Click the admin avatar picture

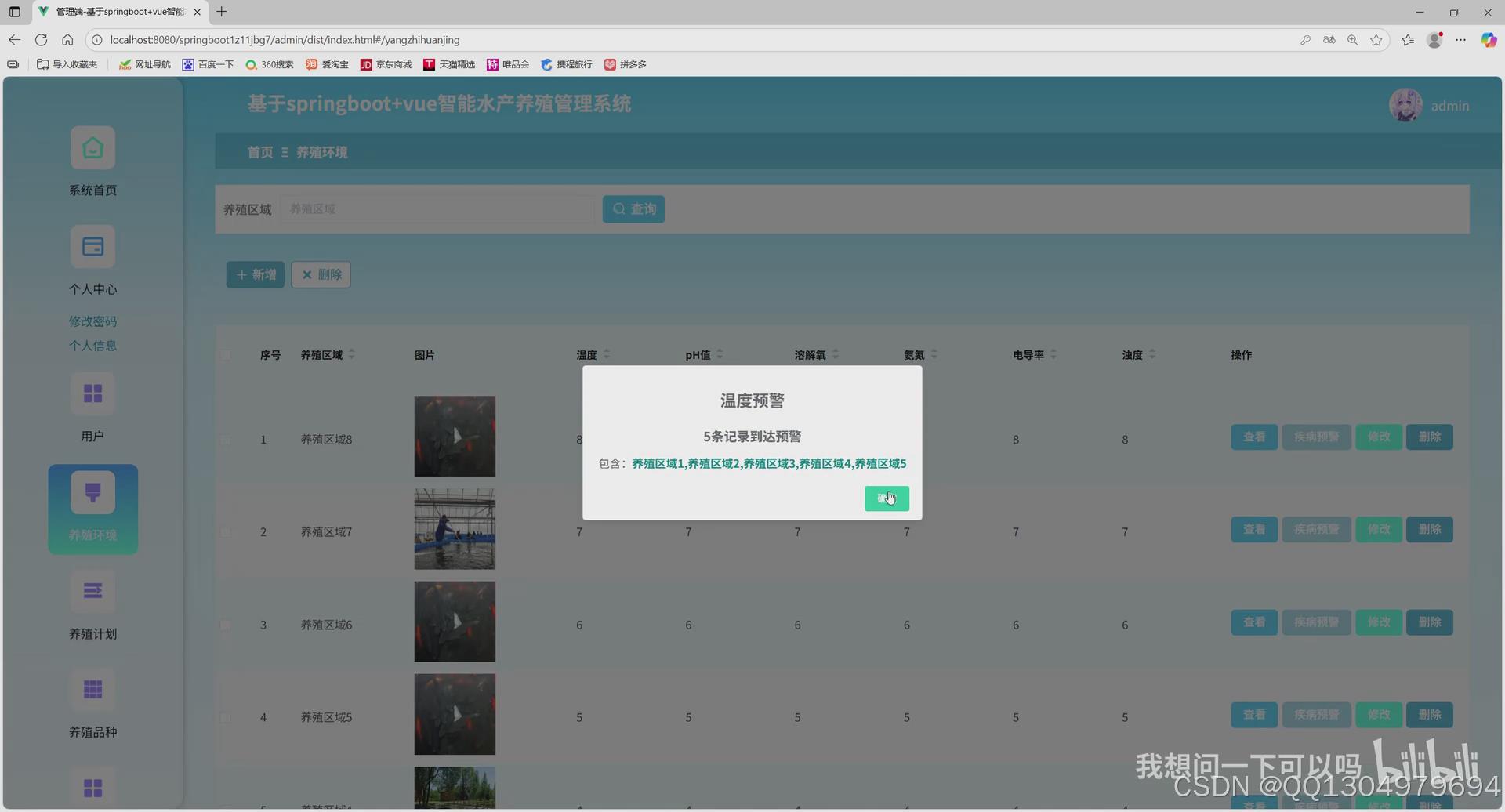[1405, 105]
